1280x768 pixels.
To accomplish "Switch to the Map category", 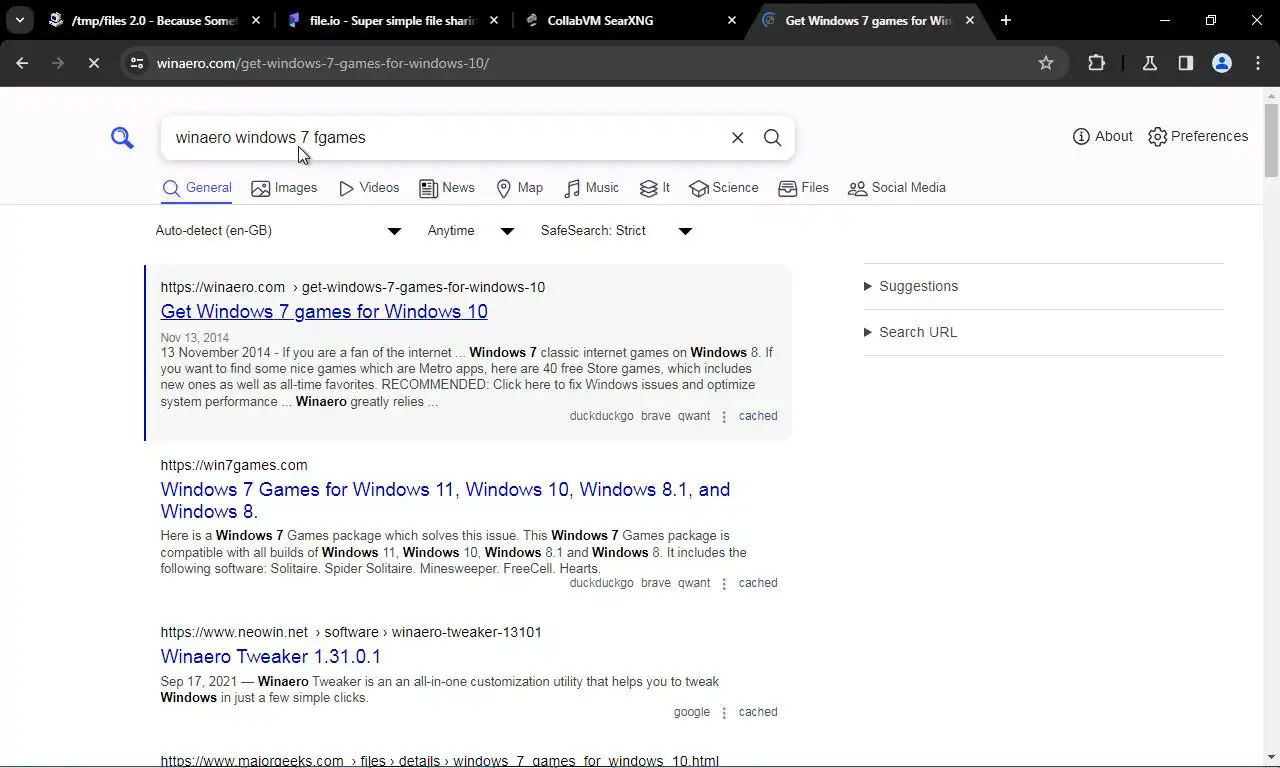I will [x=520, y=188].
